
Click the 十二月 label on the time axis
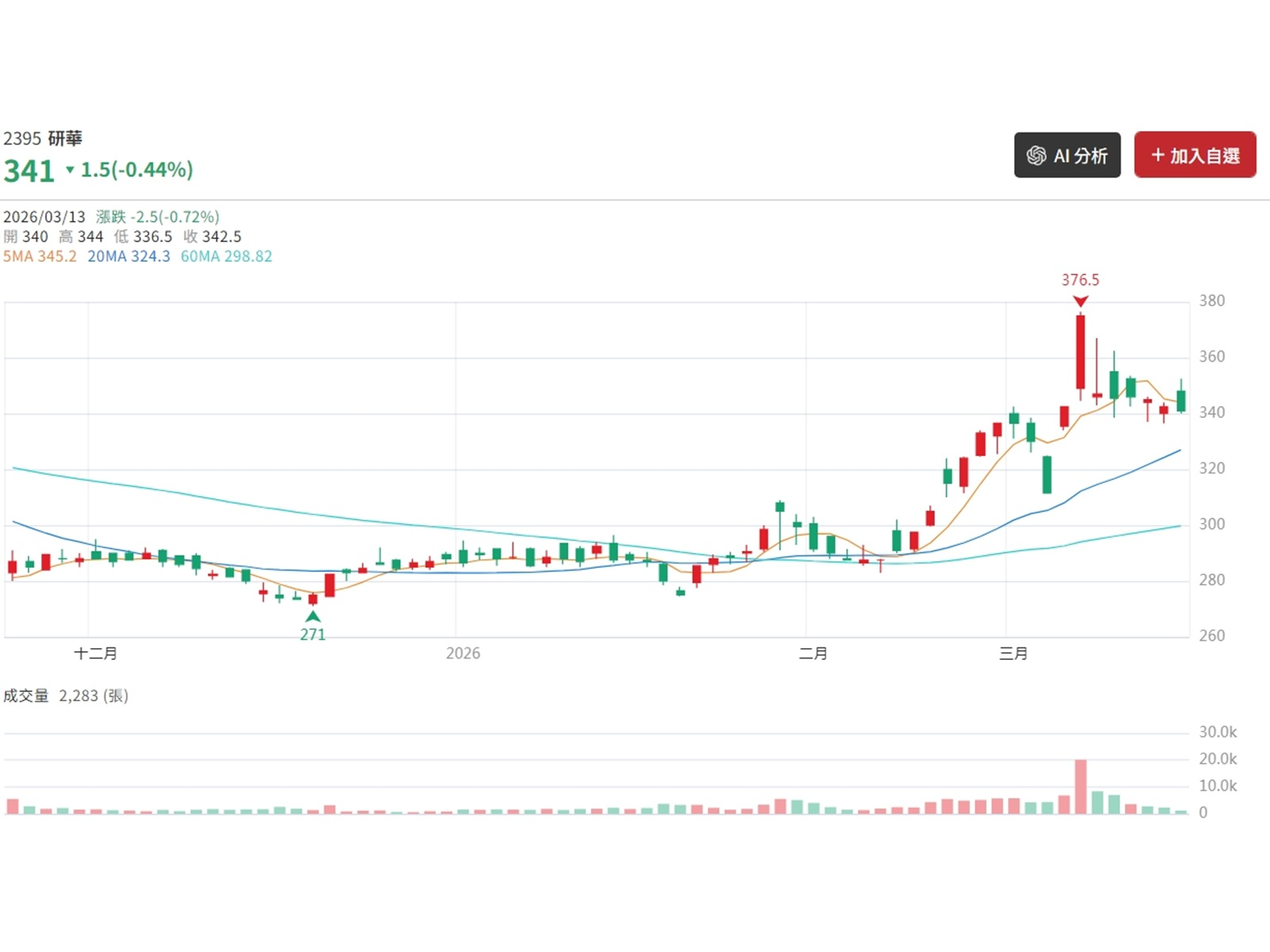[x=95, y=653]
